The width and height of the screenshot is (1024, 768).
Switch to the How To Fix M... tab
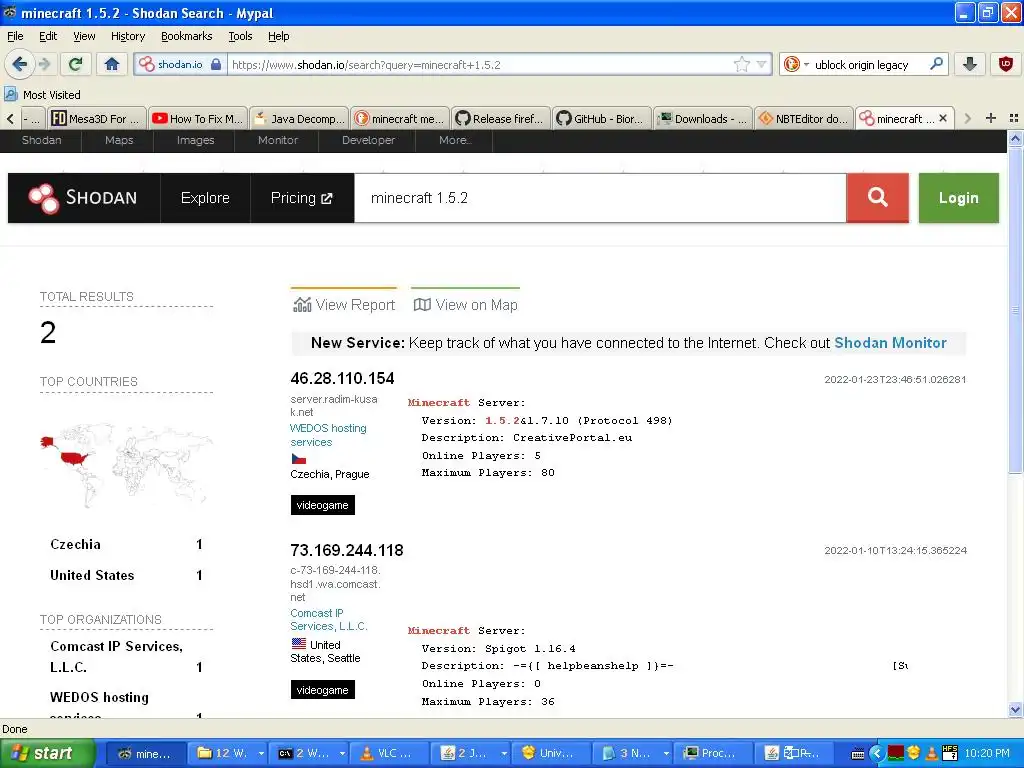(x=197, y=119)
